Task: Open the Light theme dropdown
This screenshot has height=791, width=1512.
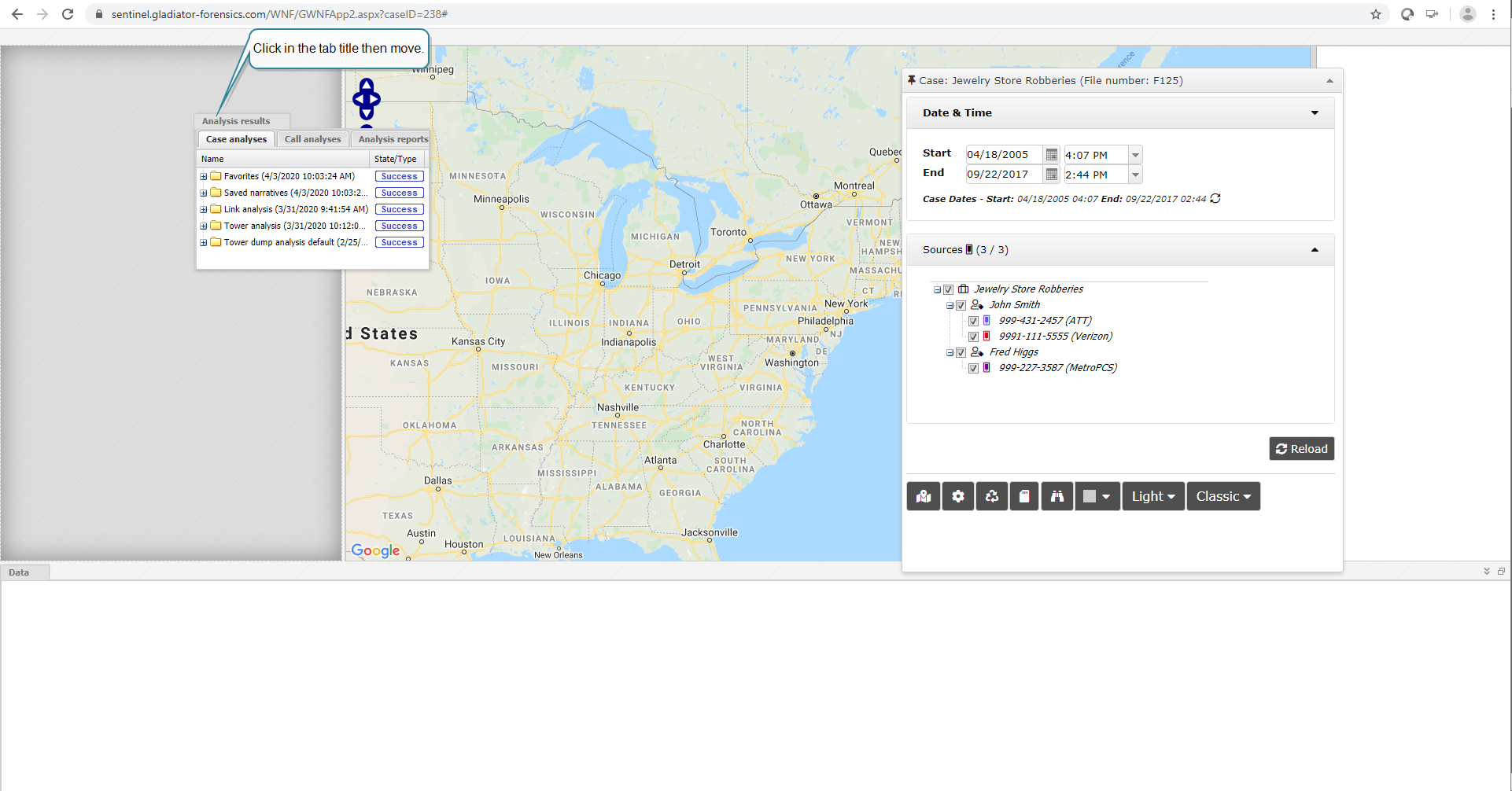Action: click(1152, 496)
